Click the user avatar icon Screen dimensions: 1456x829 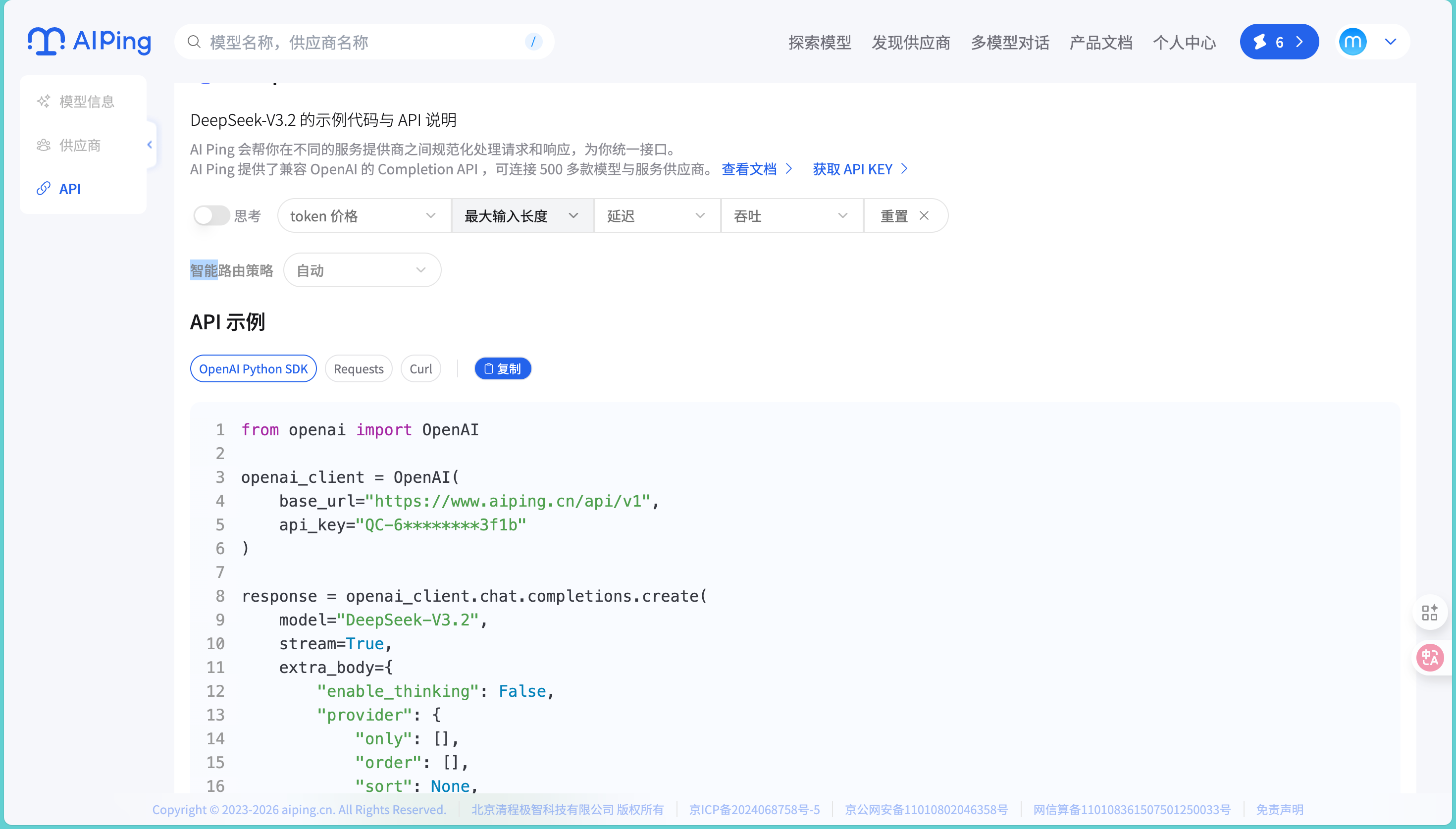point(1352,42)
